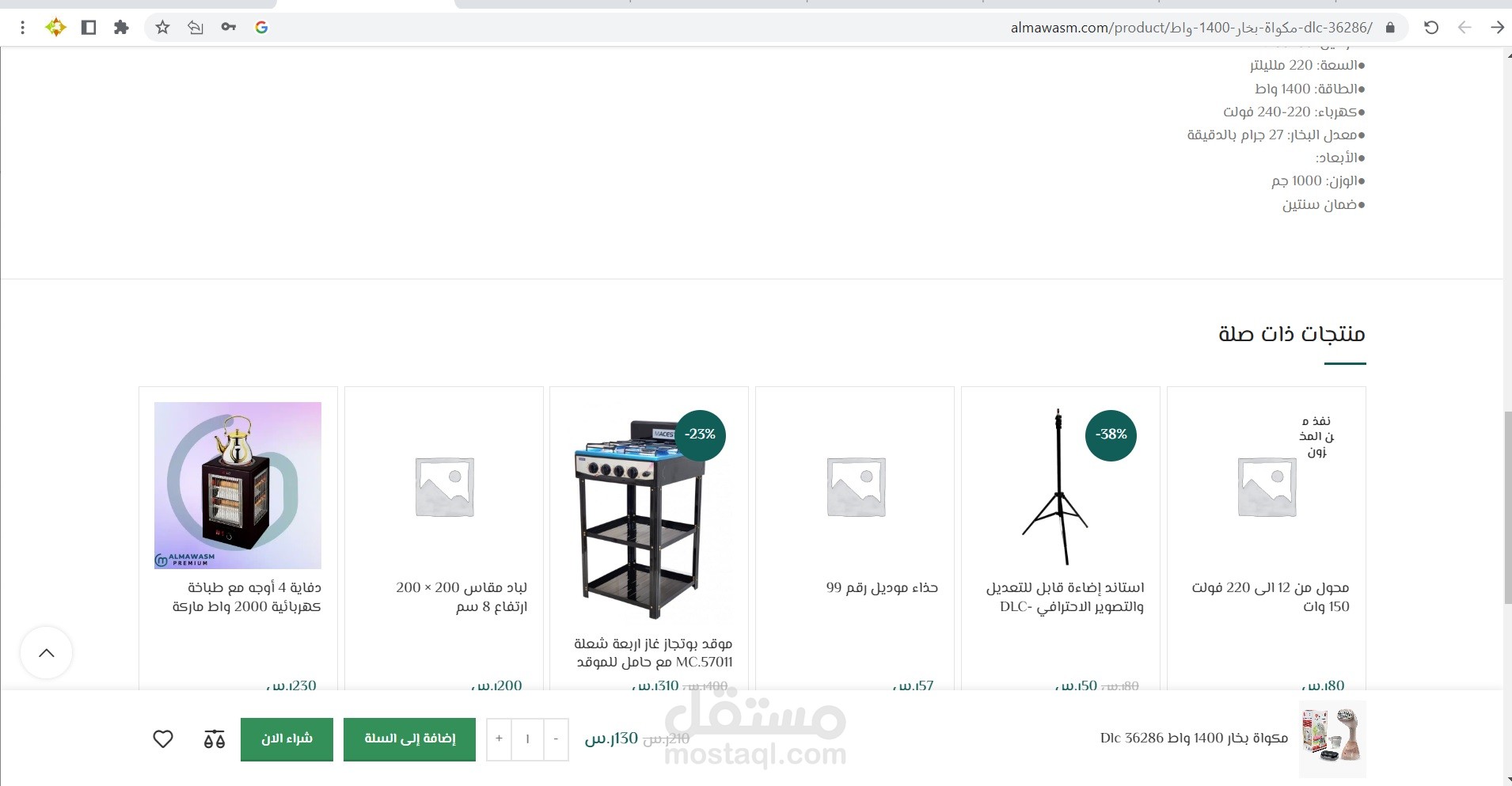Toggle the browser side panel icon
The width and height of the screenshot is (1512, 786).
[89, 28]
